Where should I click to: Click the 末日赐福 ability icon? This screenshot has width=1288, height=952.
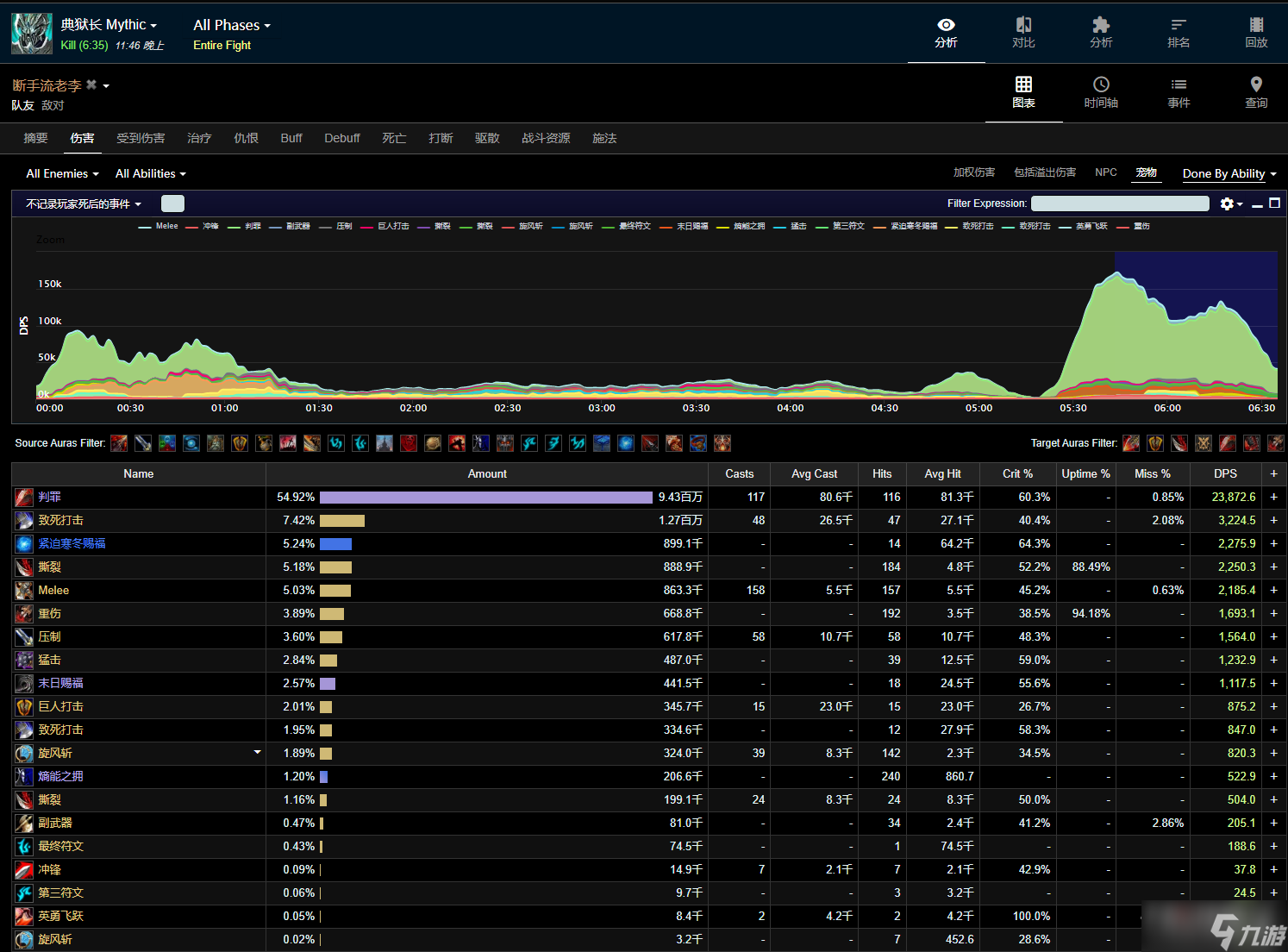coord(24,684)
